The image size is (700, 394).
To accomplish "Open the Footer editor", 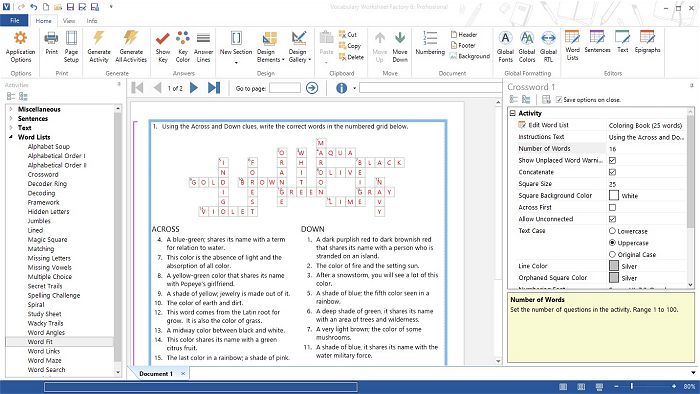I will click(x=463, y=45).
